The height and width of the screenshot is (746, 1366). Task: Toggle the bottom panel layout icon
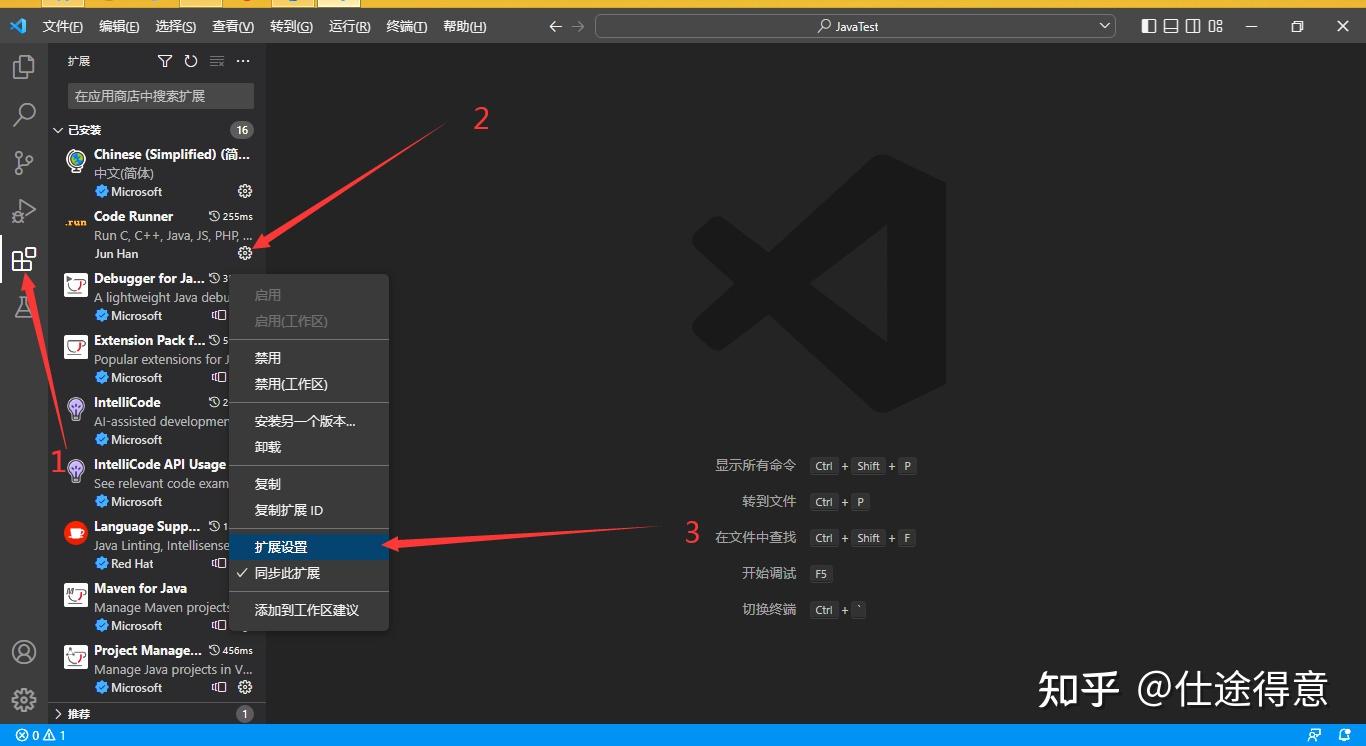click(1171, 27)
